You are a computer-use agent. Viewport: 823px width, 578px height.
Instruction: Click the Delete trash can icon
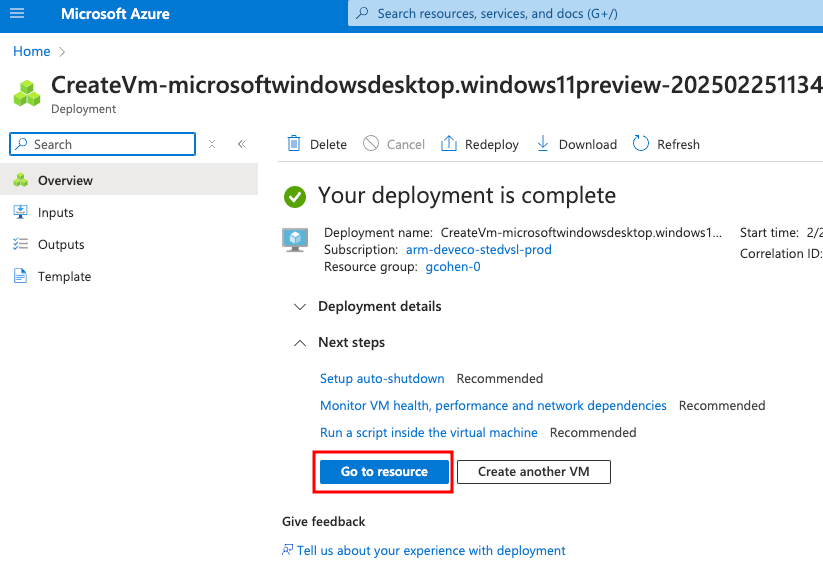pyautogui.click(x=294, y=143)
